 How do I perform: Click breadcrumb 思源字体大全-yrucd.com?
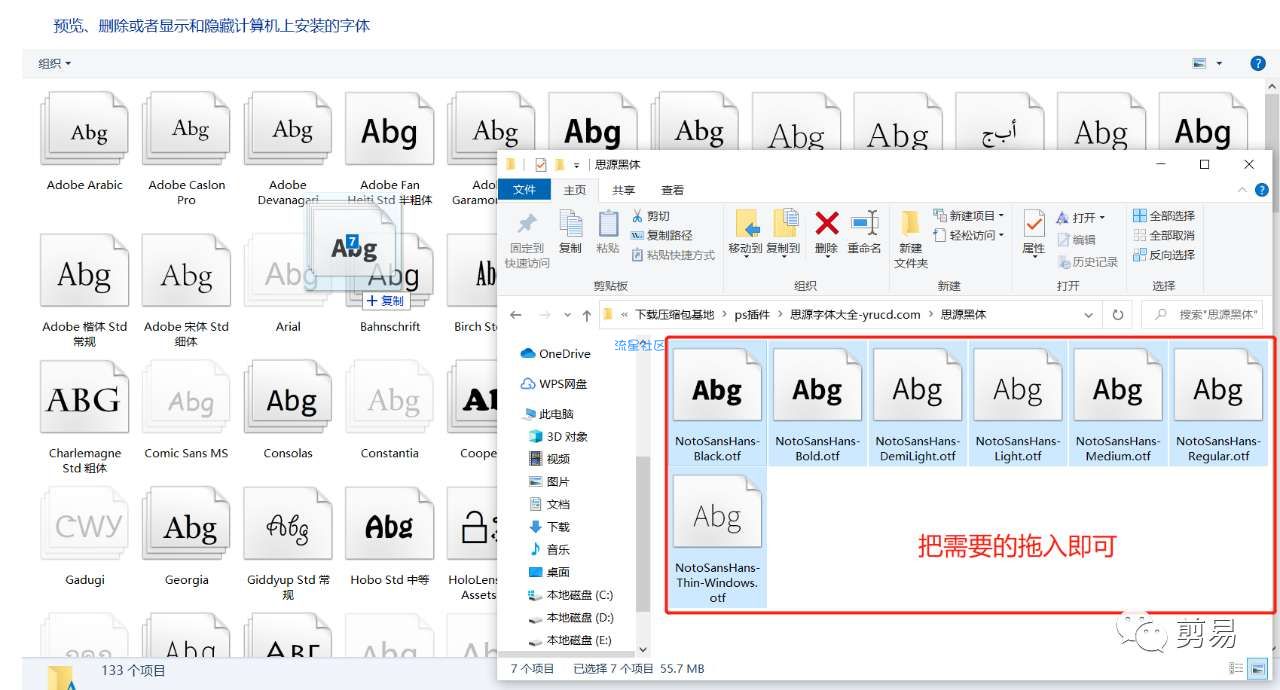[855, 314]
